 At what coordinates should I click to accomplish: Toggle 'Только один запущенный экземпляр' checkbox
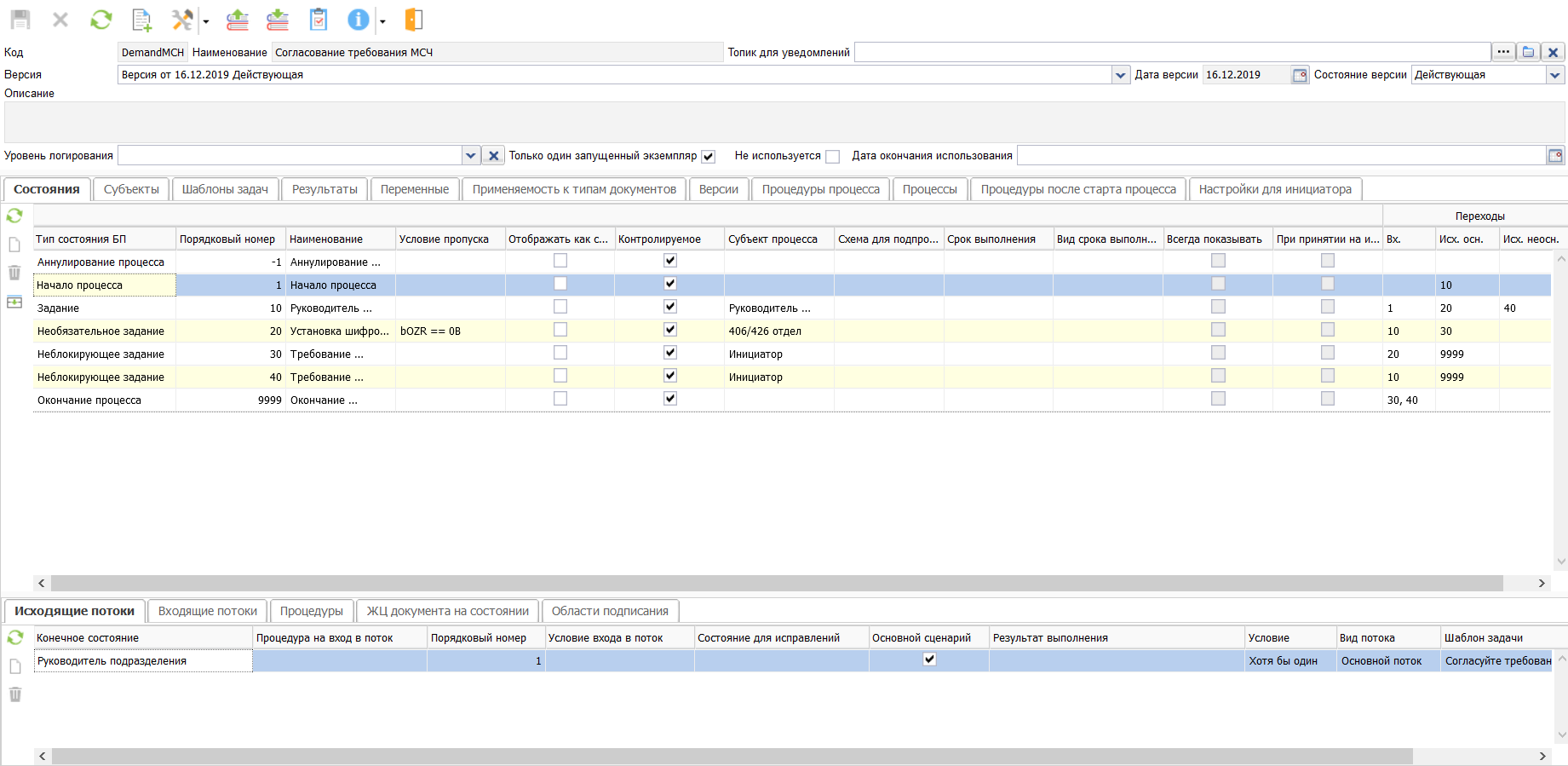coord(708,157)
